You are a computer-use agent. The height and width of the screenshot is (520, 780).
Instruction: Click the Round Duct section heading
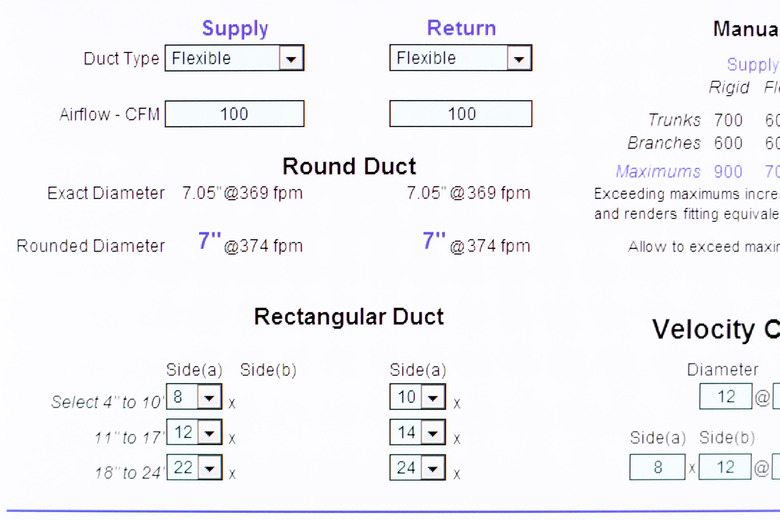349,166
